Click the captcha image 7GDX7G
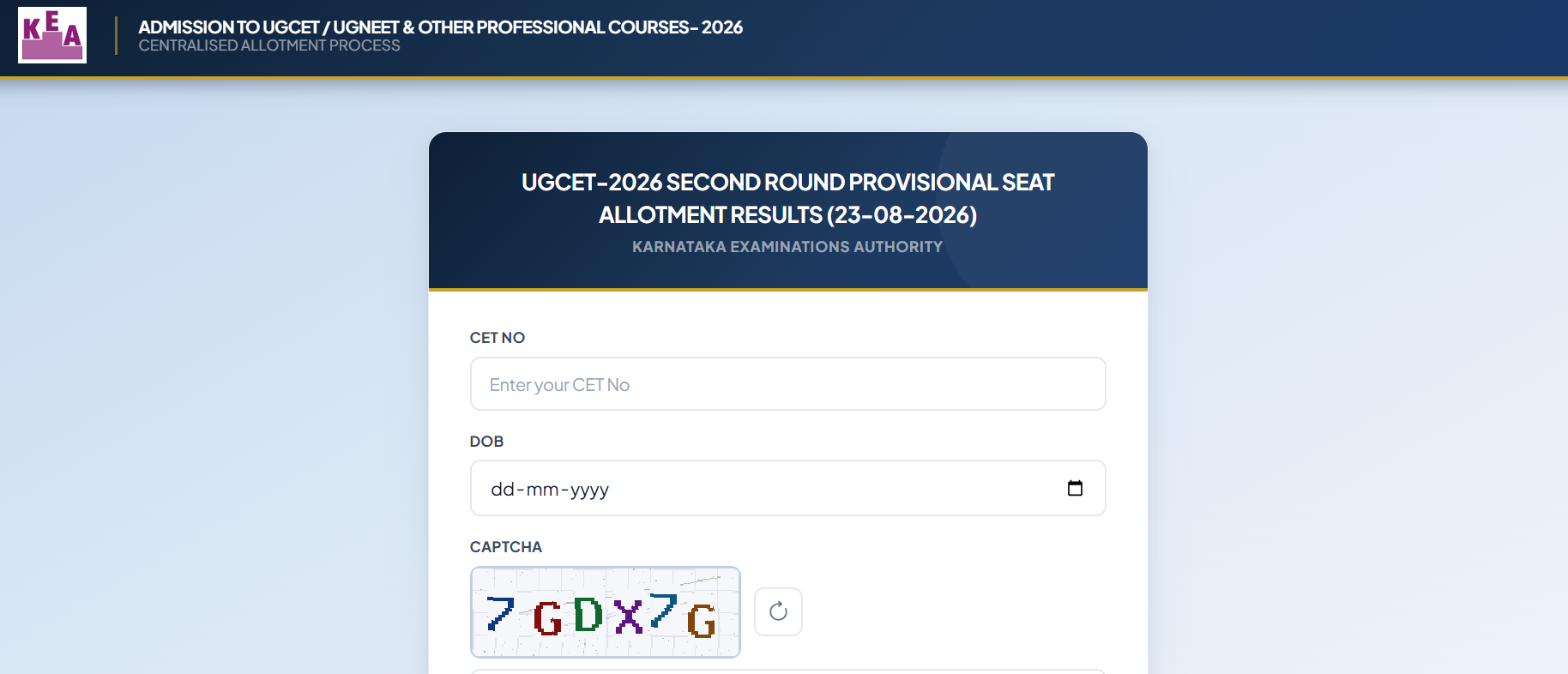 pos(606,612)
